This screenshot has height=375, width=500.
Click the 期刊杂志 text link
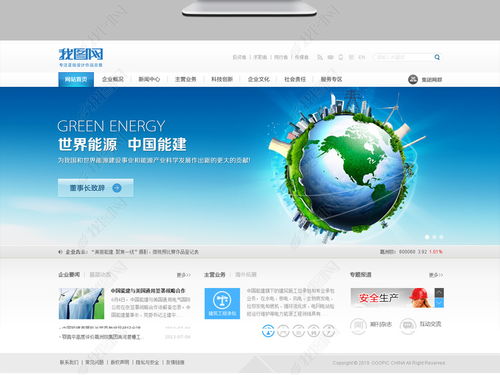pyautogui.click(x=381, y=324)
